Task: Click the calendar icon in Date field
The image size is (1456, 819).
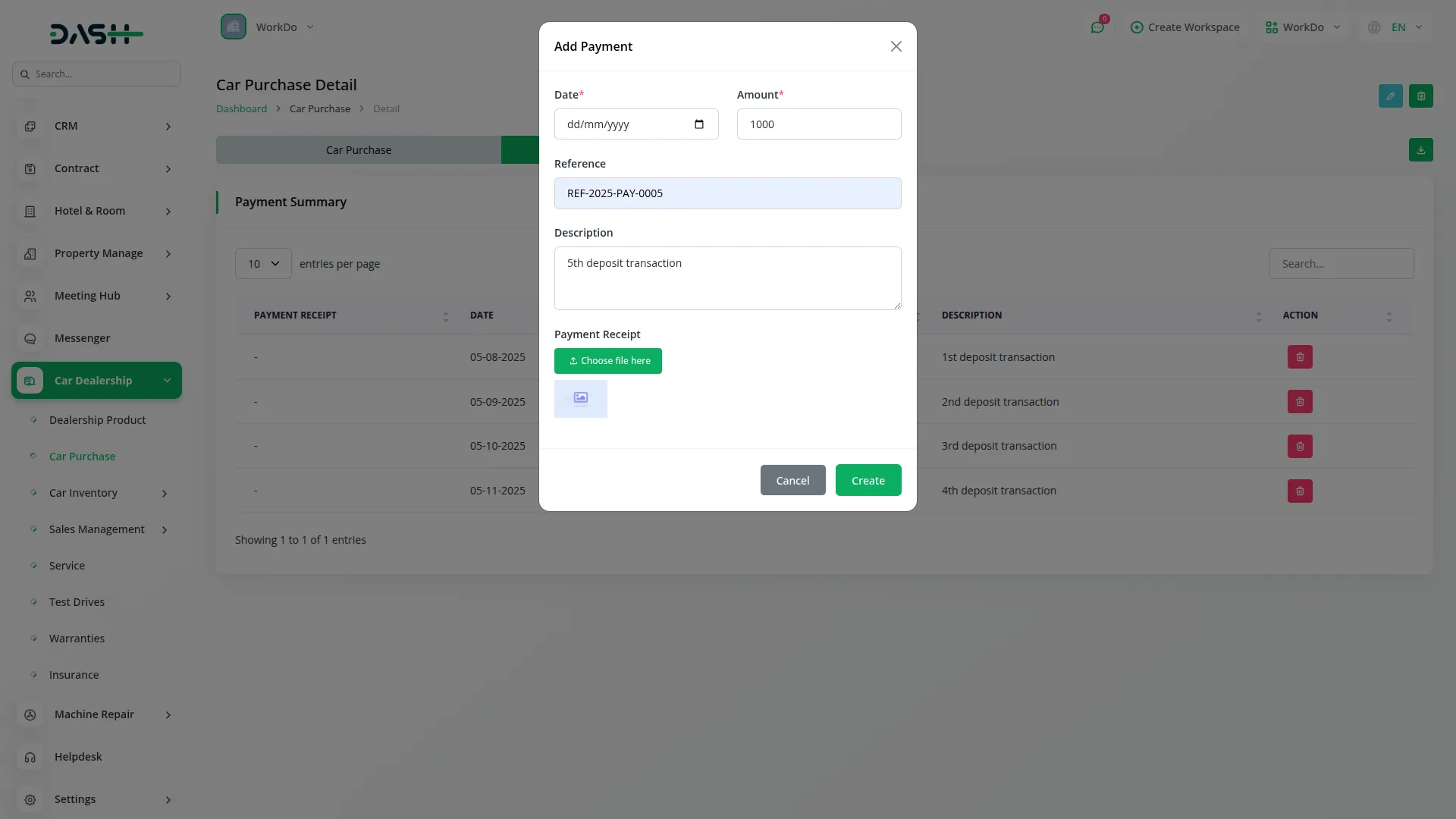Action: click(698, 124)
